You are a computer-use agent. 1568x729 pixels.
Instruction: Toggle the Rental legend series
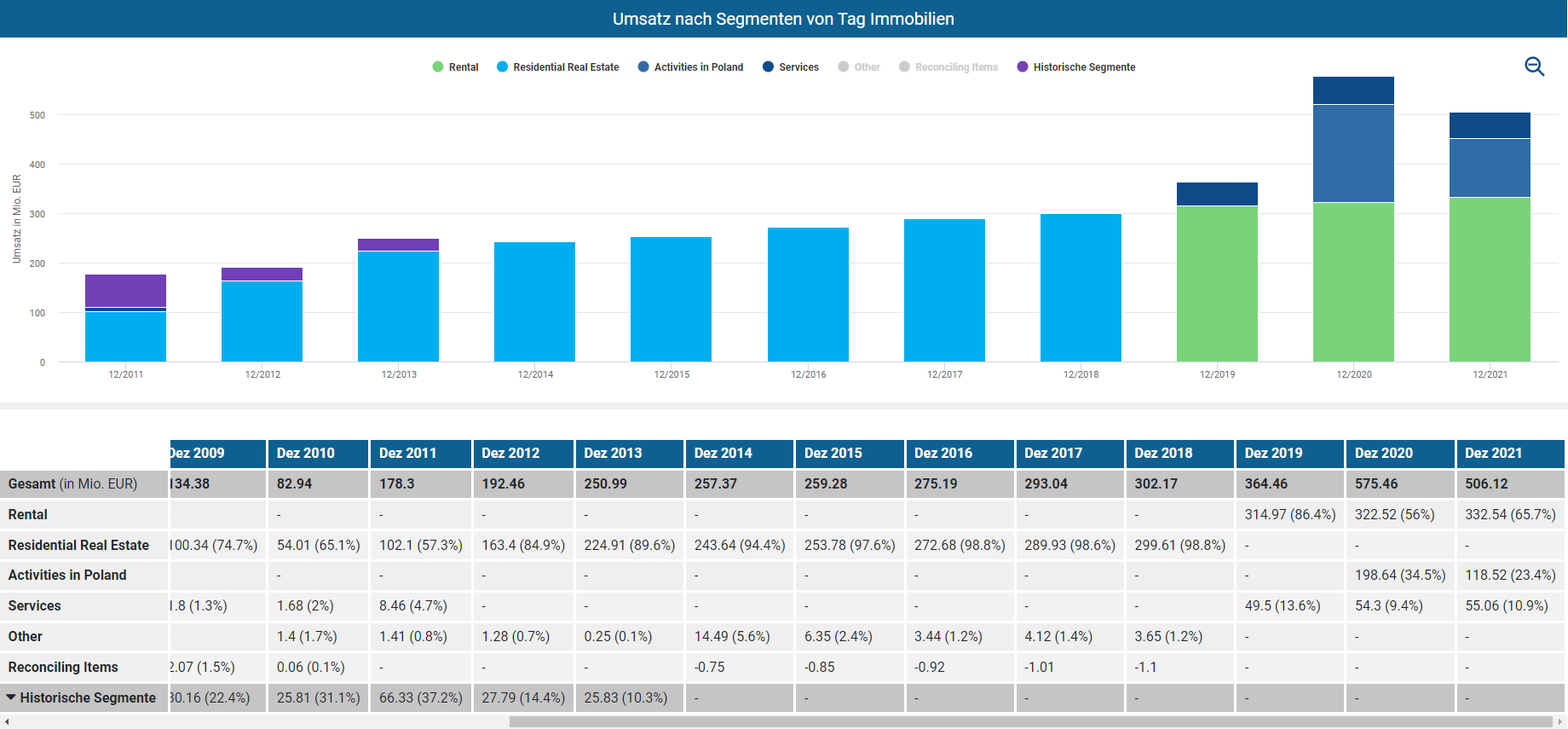click(455, 67)
